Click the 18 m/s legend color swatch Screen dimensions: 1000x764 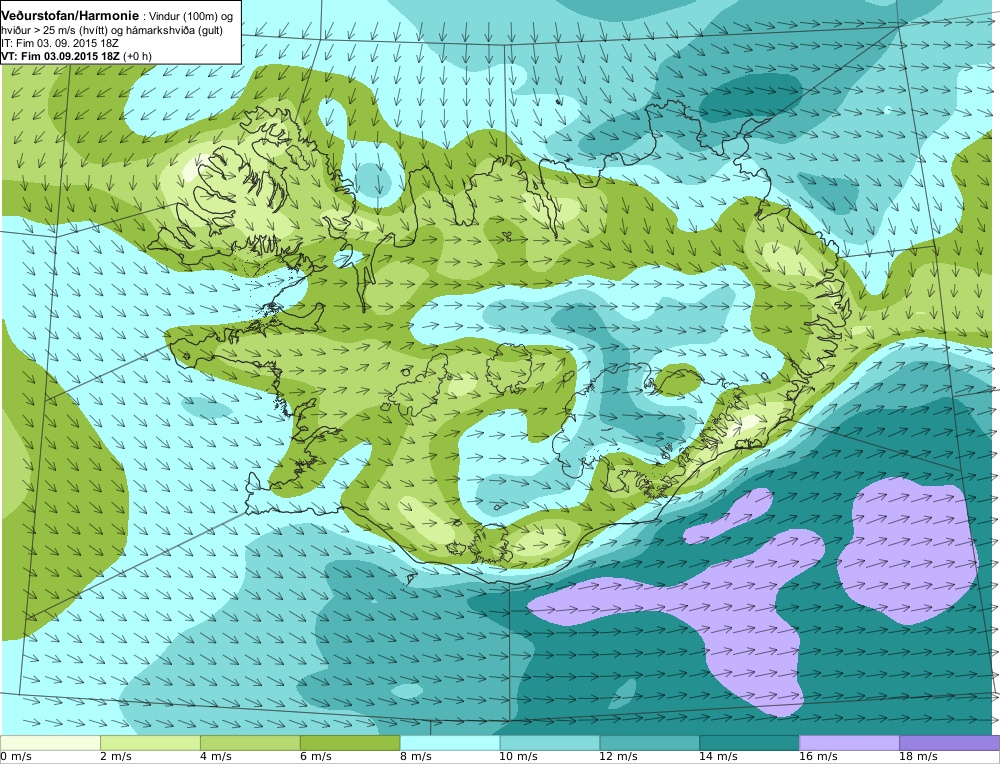point(949,743)
